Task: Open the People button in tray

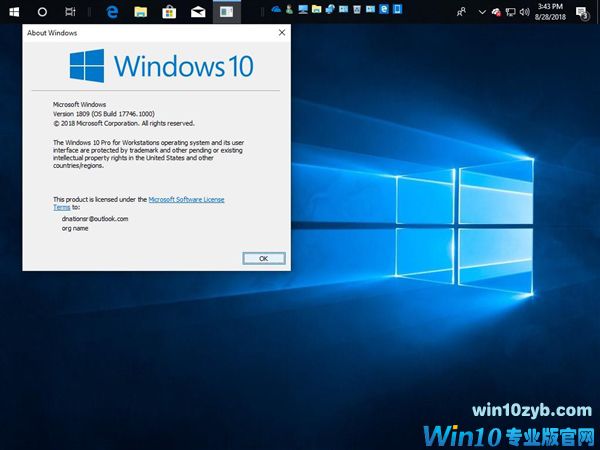Action: coord(461,12)
